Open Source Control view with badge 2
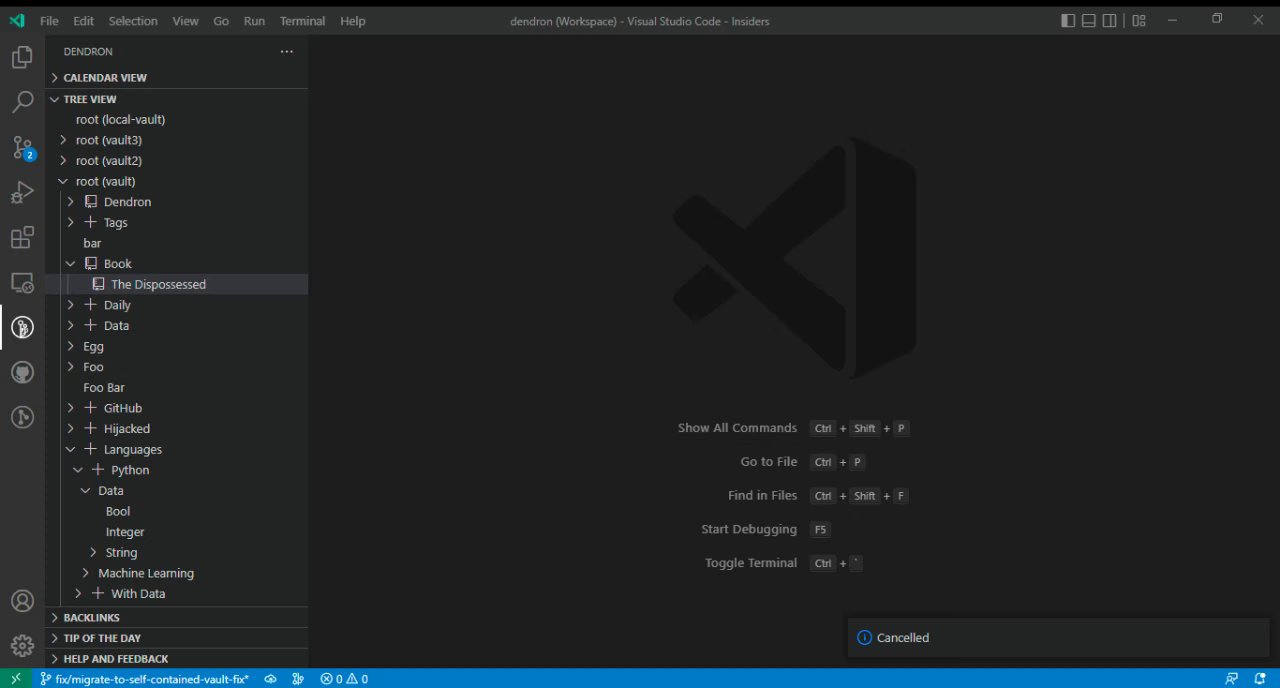 [22, 148]
